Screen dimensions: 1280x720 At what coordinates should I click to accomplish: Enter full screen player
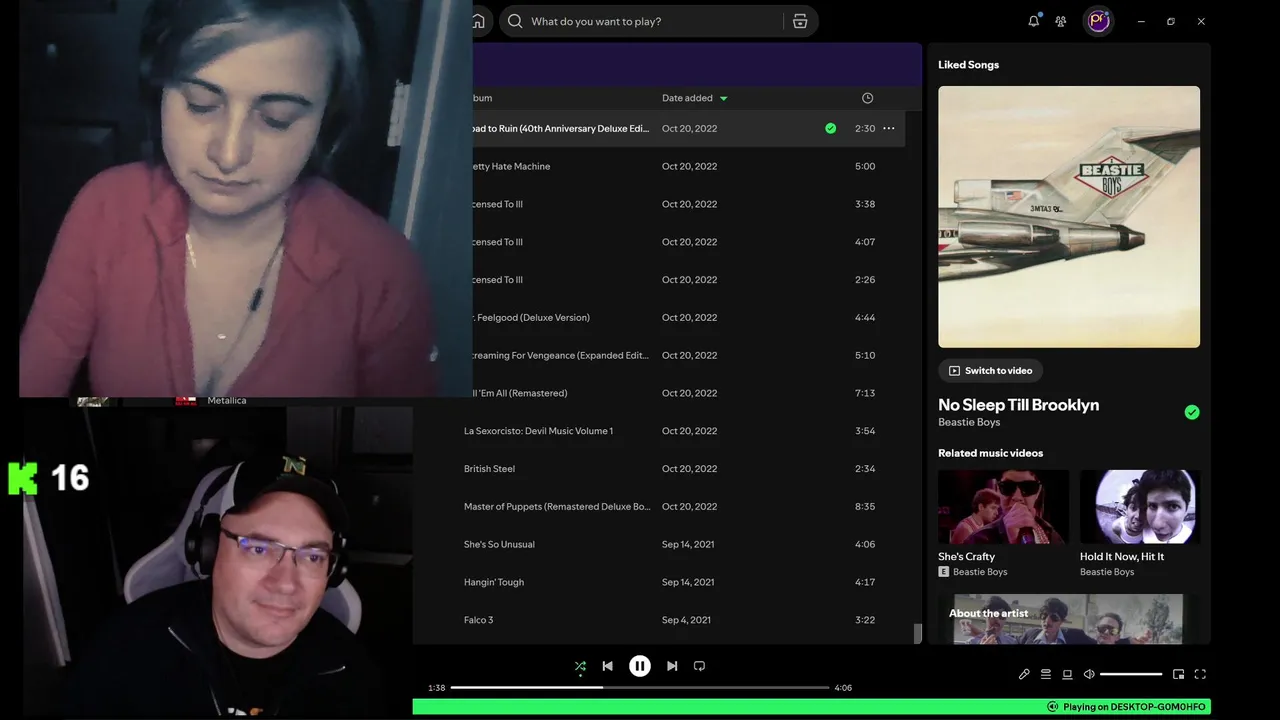point(1200,674)
